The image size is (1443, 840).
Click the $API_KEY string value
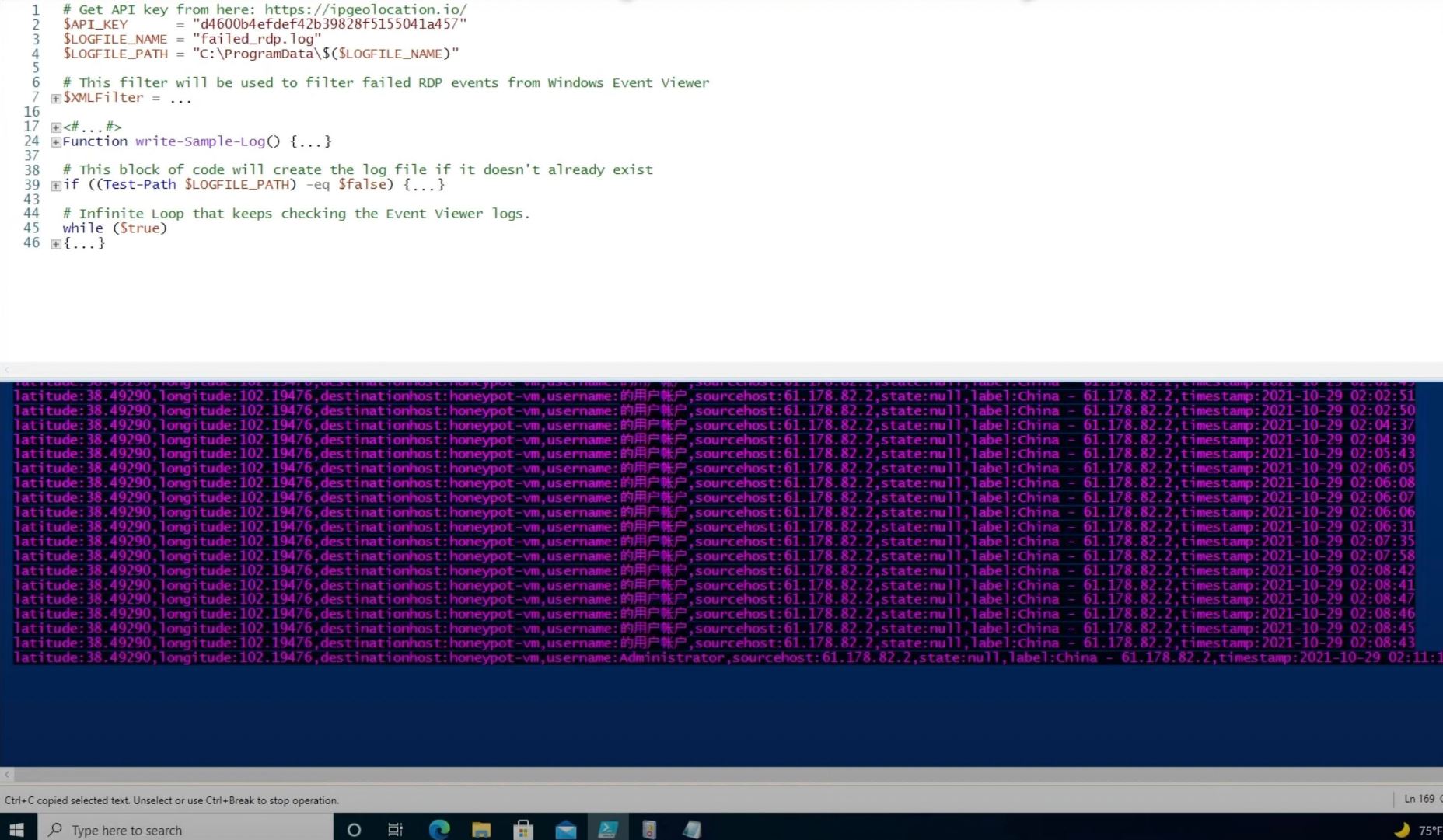point(330,24)
